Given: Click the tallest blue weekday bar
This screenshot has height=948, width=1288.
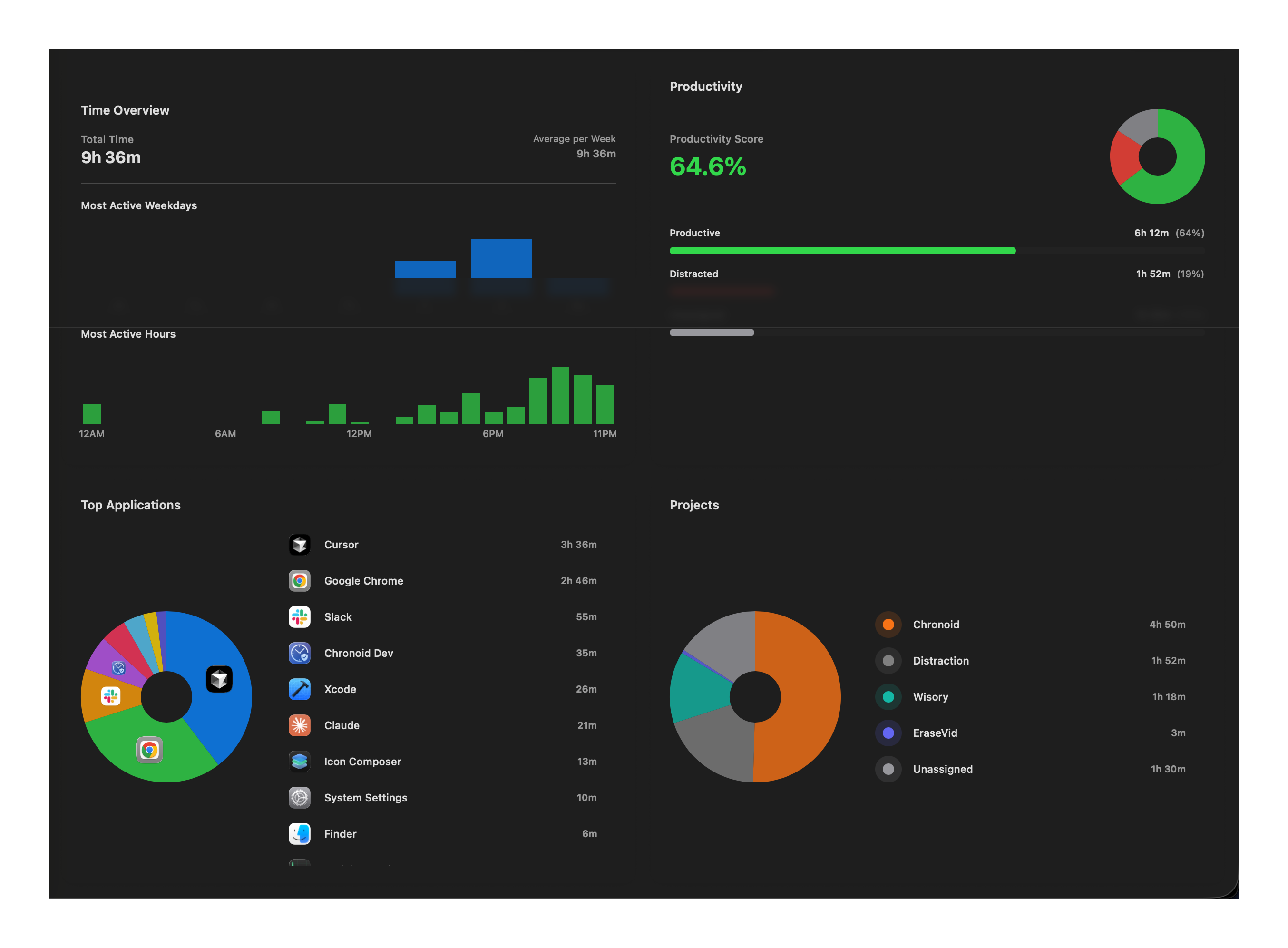Looking at the screenshot, I should click(501, 258).
